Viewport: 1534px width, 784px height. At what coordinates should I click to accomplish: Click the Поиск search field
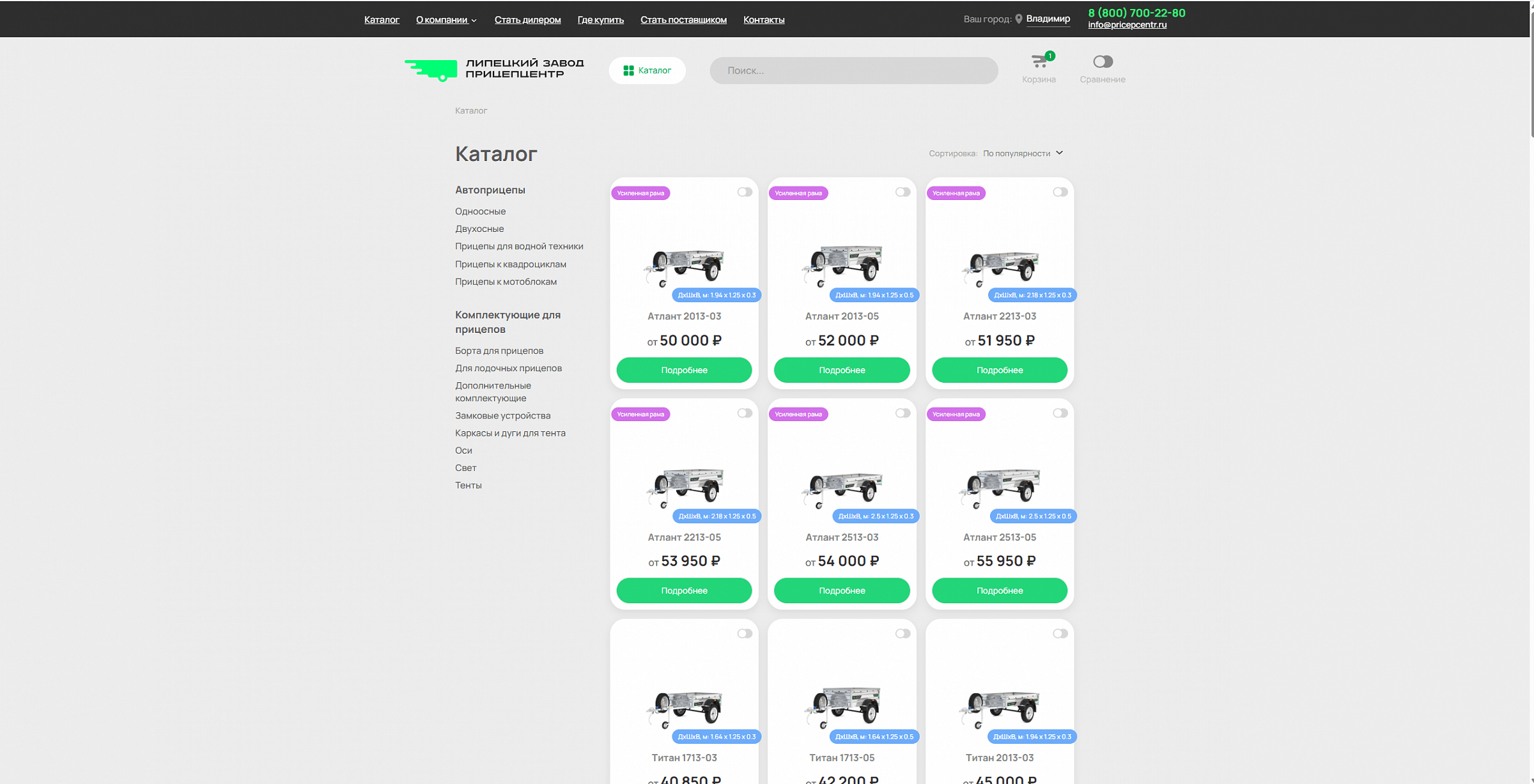pos(853,70)
